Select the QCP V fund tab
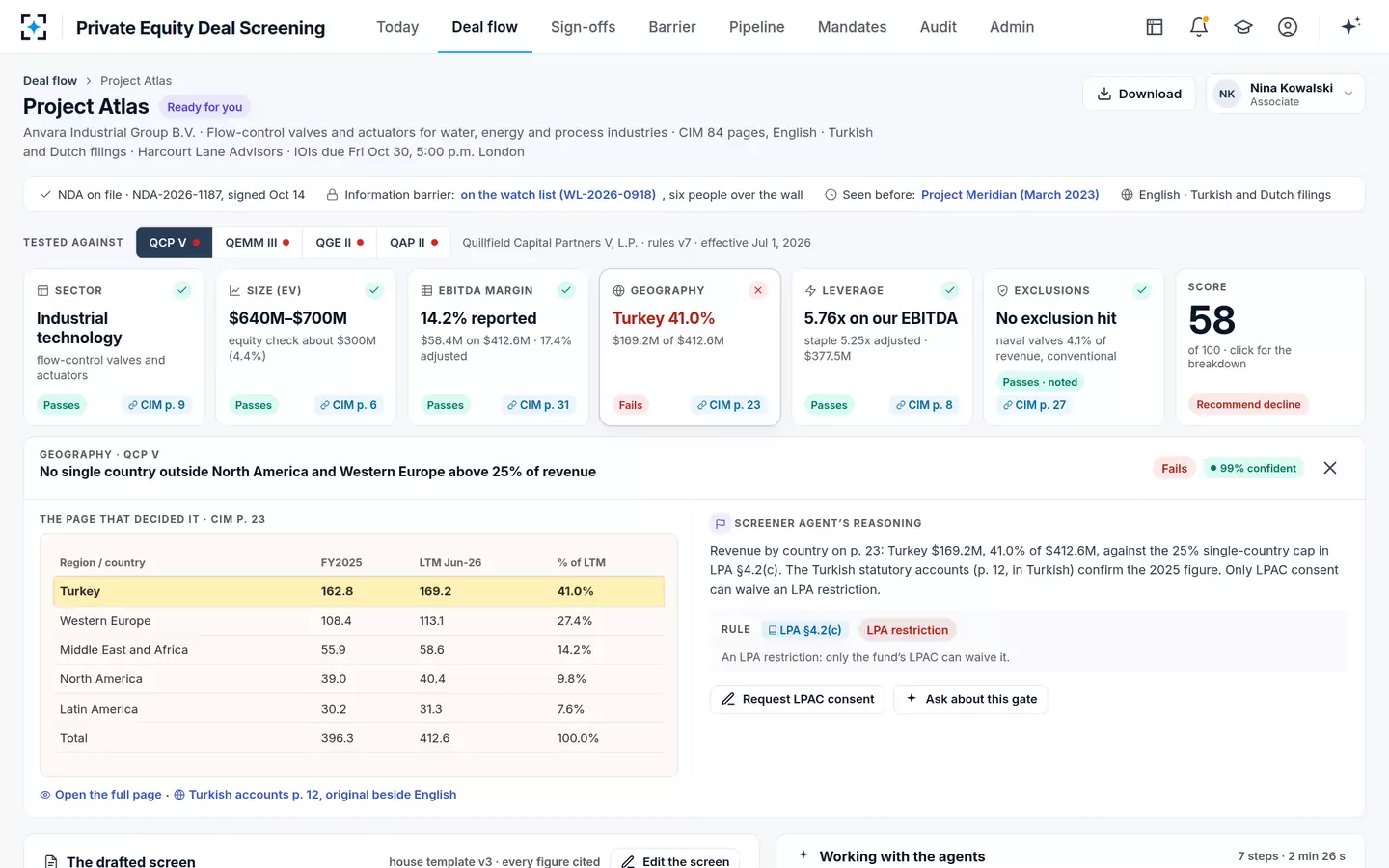The height and width of the screenshot is (868, 1389). [175, 243]
